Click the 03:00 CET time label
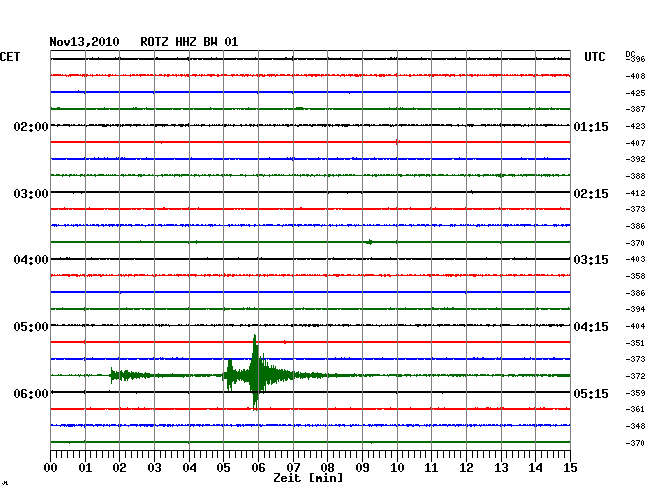 point(31,194)
